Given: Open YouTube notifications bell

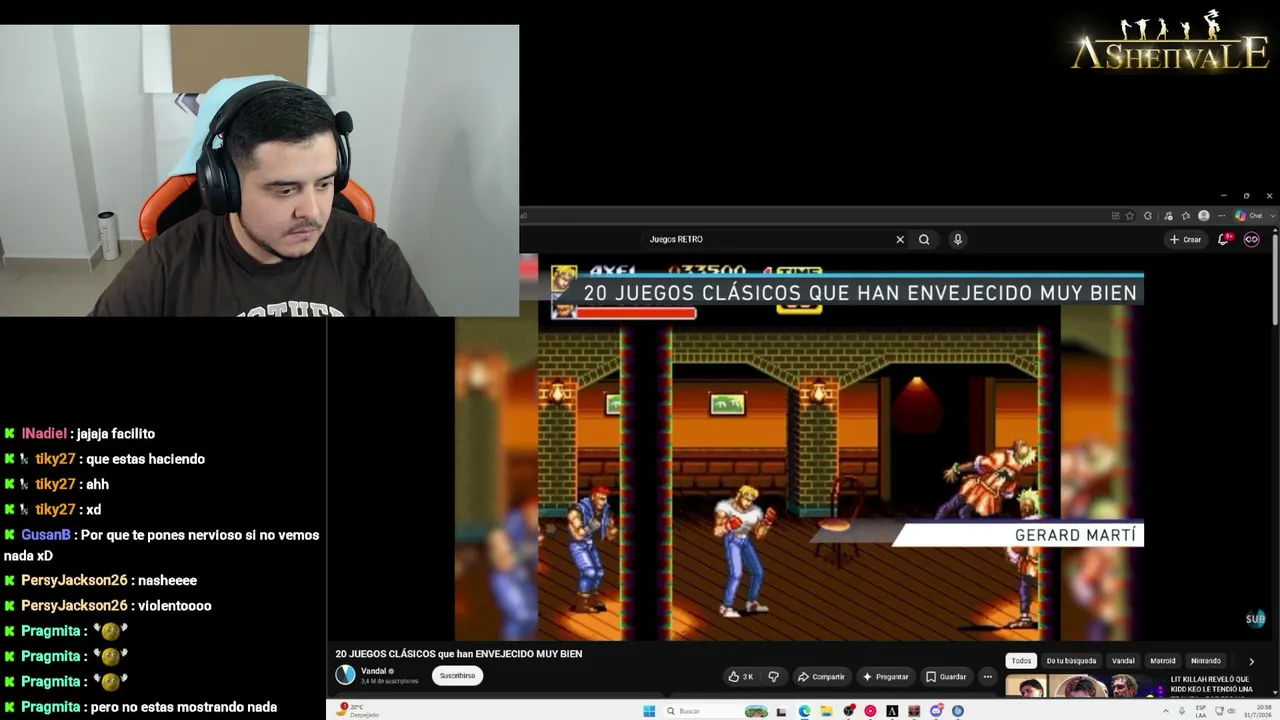Looking at the screenshot, I should 1224,239.
